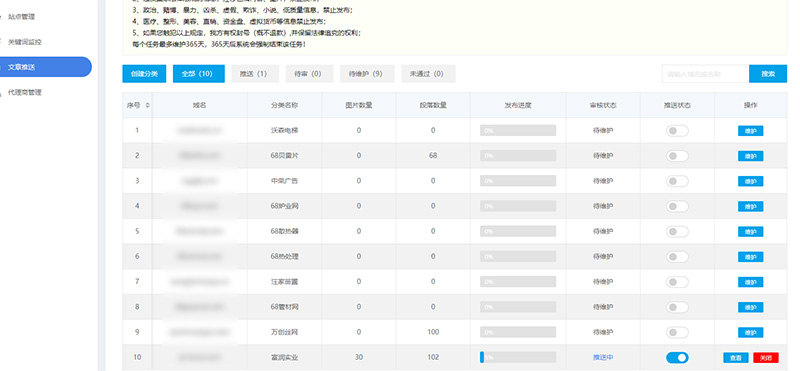
Task: Click 维护 for the 68贝雷片 row
Action: pos(751,156)
